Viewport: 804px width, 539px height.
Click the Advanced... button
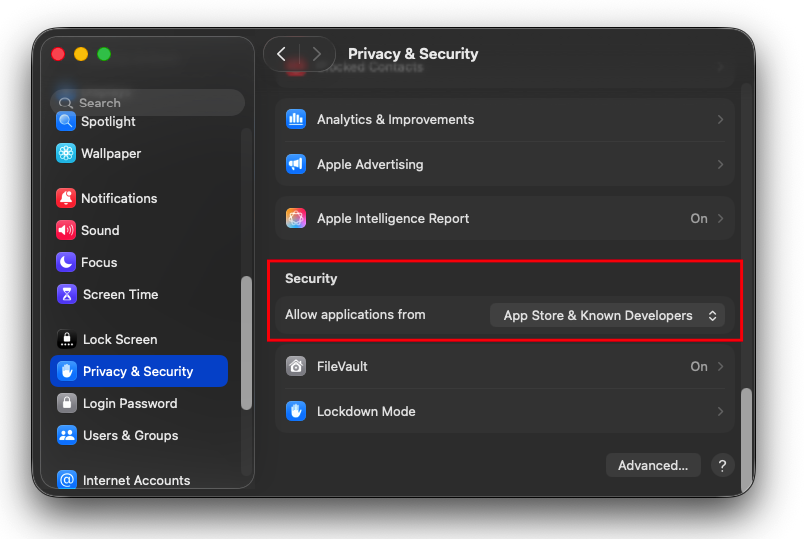click(x=653, y=465)
